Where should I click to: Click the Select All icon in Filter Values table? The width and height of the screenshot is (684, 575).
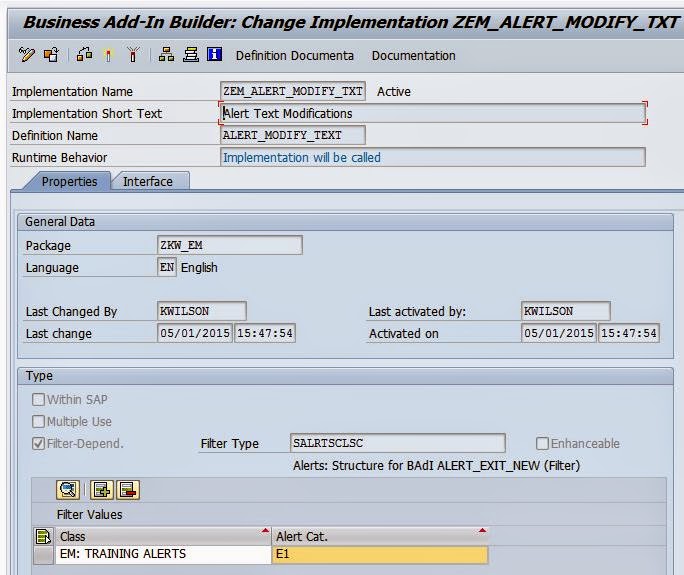click(x=44, y=536)
